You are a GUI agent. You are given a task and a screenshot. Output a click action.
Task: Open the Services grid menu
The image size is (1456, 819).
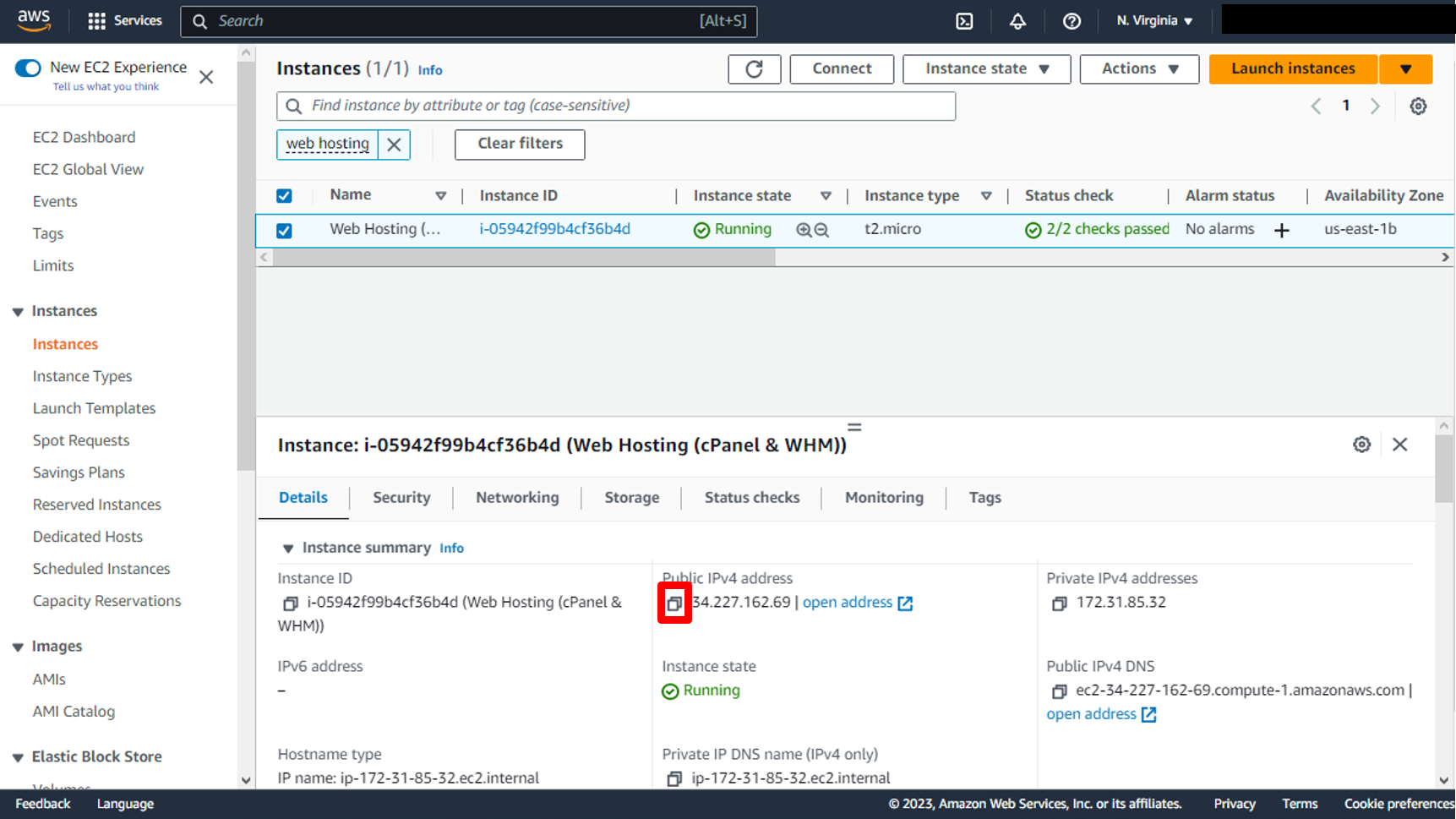click(x=125, y=21)
